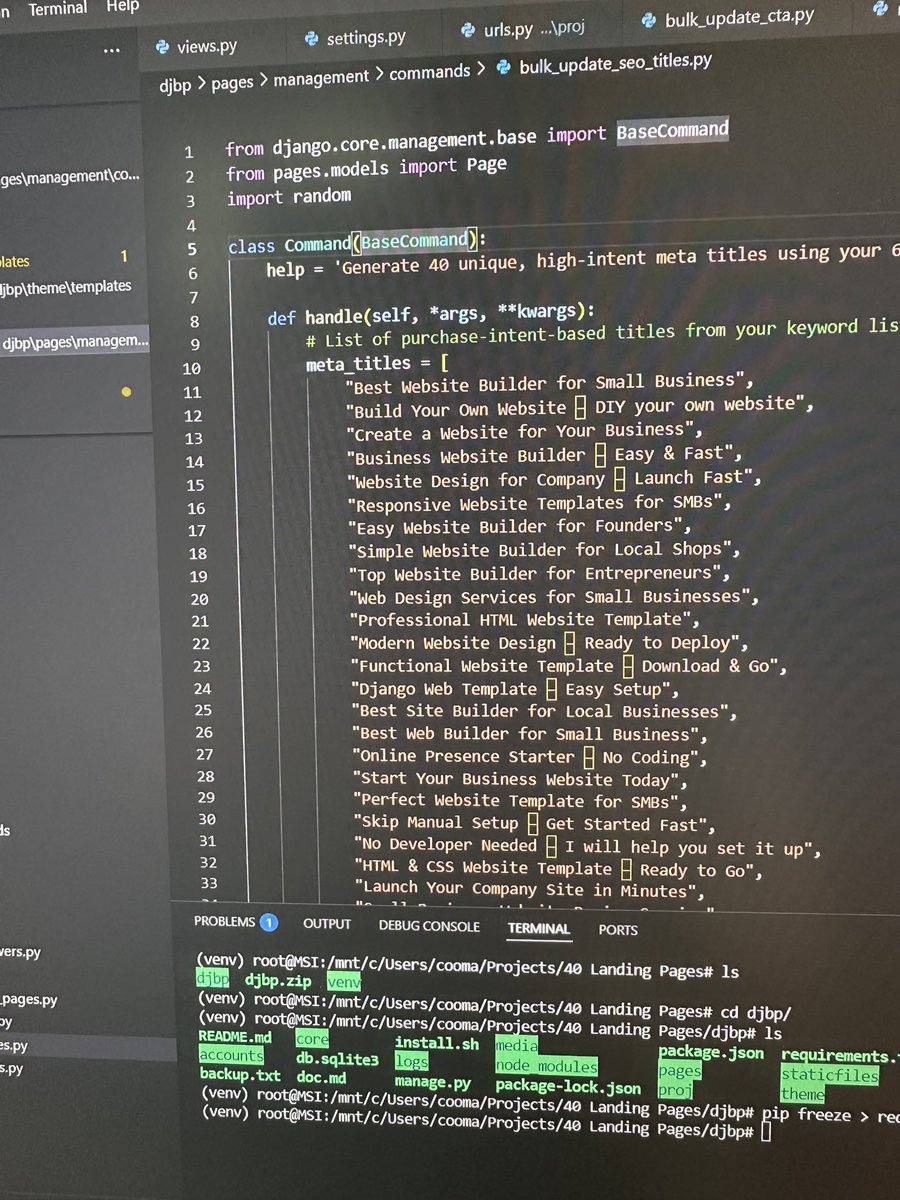Image resolution: width=900 pixels, height=1200 pixels.
Task: Open bulk_update_seo_titles.py breadcrumb dropdown
Action: [616, 62]
